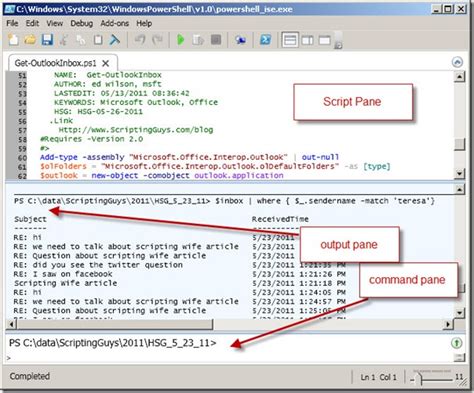Open New Remote PowerShell Tab icon
Screen dimensions: 474x393
240,40
